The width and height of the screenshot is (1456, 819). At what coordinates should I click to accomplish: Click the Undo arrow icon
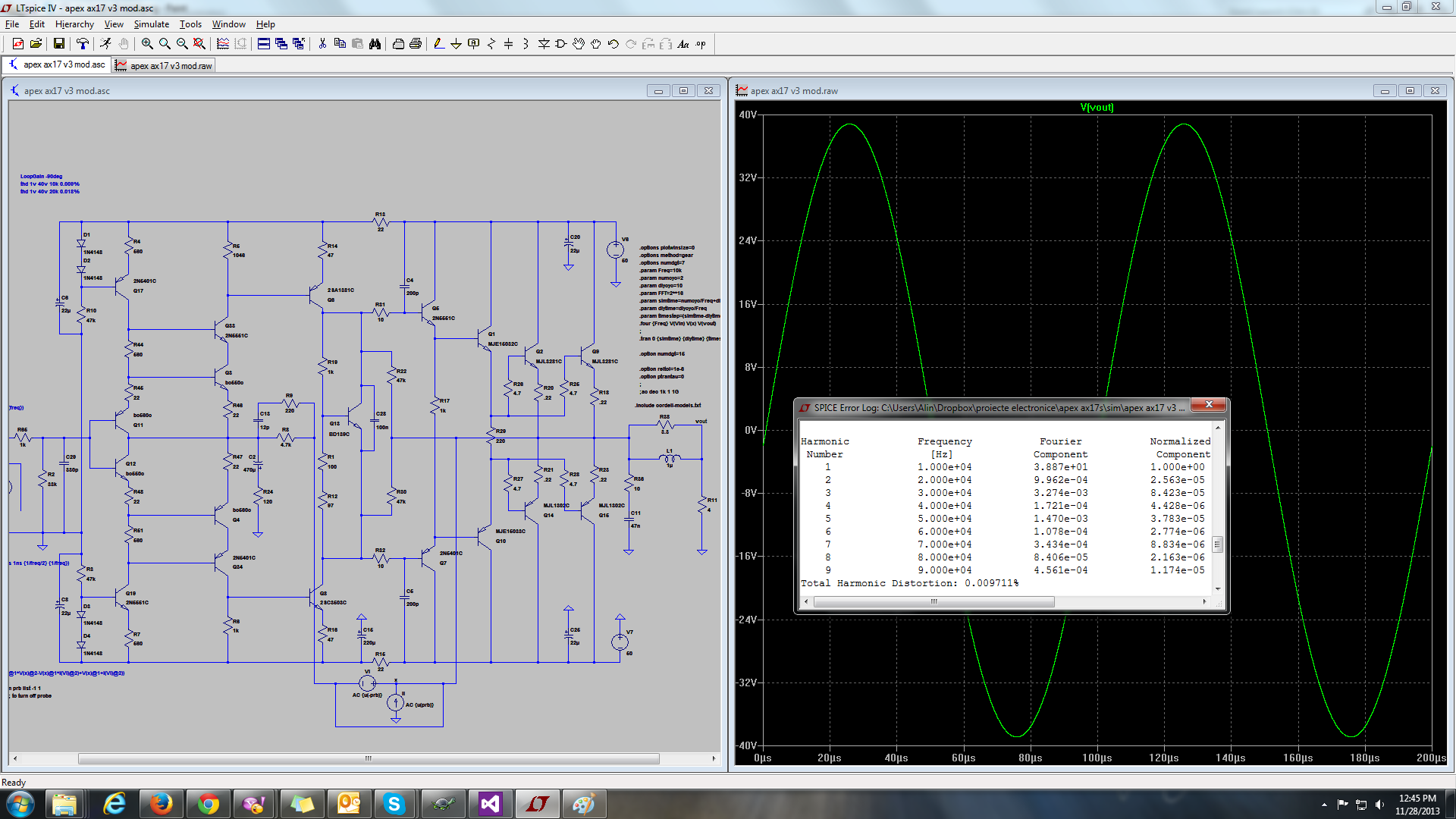613,44
